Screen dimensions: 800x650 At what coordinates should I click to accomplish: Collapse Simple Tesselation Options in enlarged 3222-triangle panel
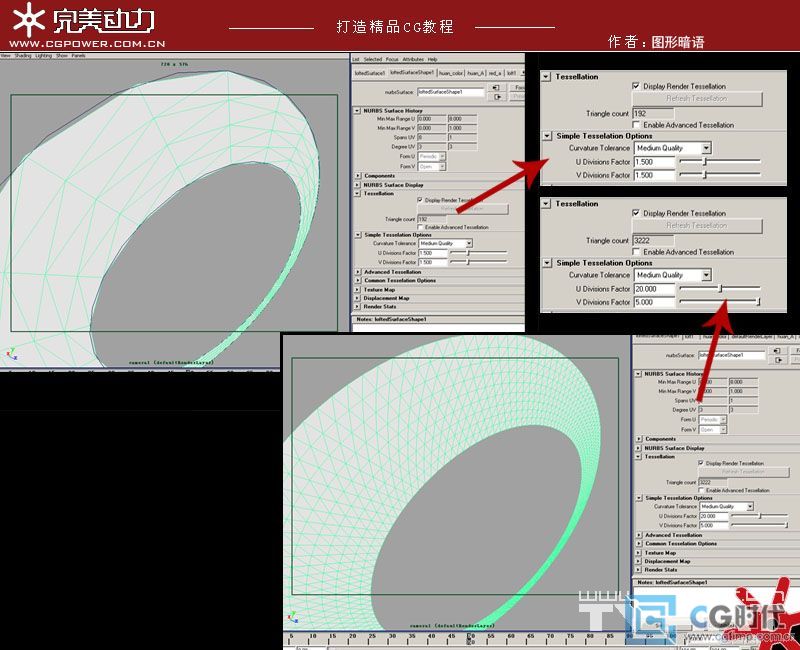click(547, 263)
